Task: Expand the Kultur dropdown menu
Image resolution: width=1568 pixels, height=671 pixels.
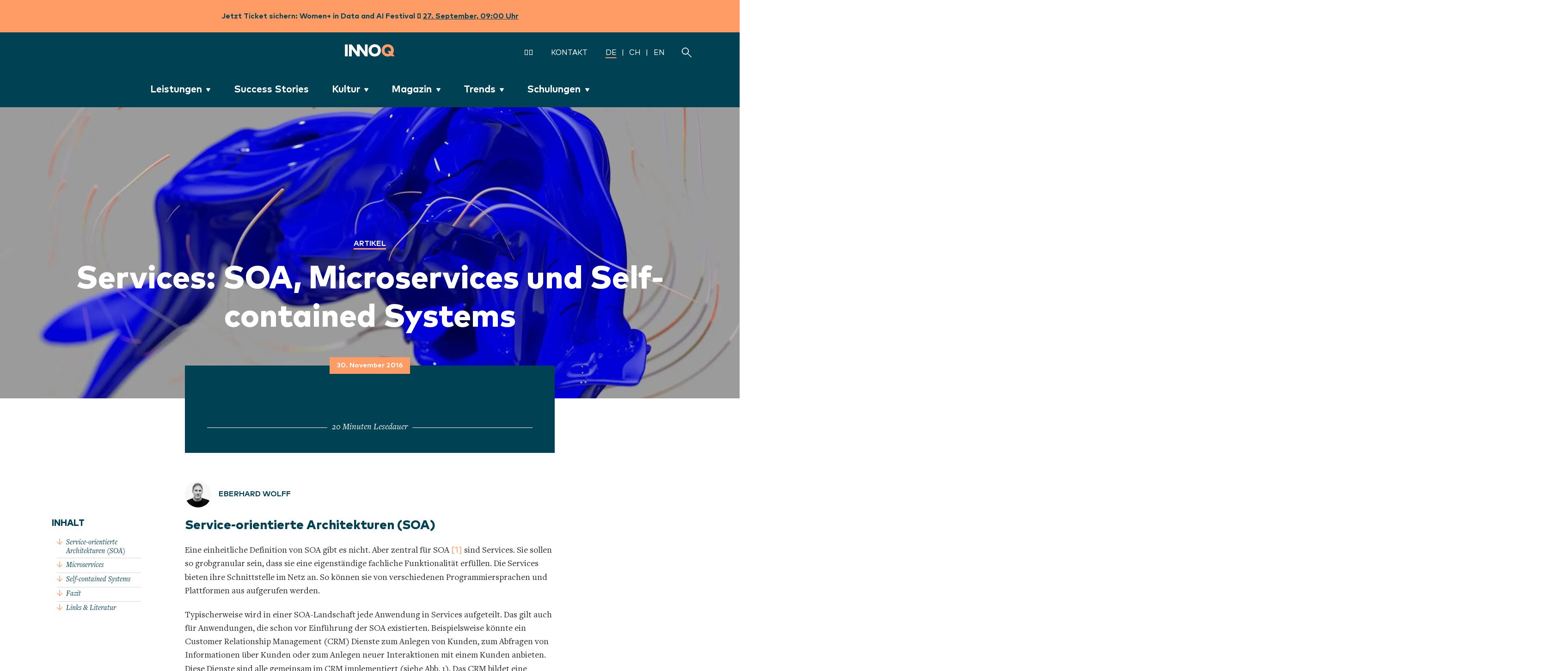Action: (x=349, y=89)
